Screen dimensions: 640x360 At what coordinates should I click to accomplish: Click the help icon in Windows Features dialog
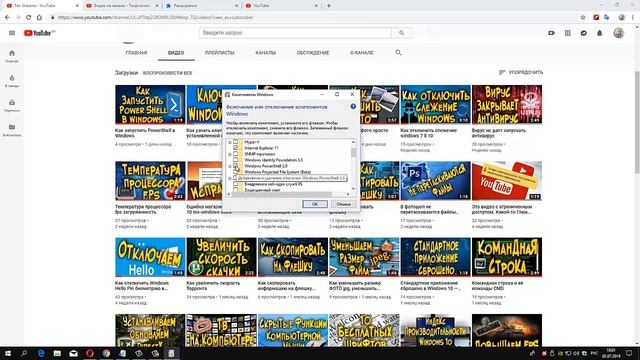tap(353, 107)
